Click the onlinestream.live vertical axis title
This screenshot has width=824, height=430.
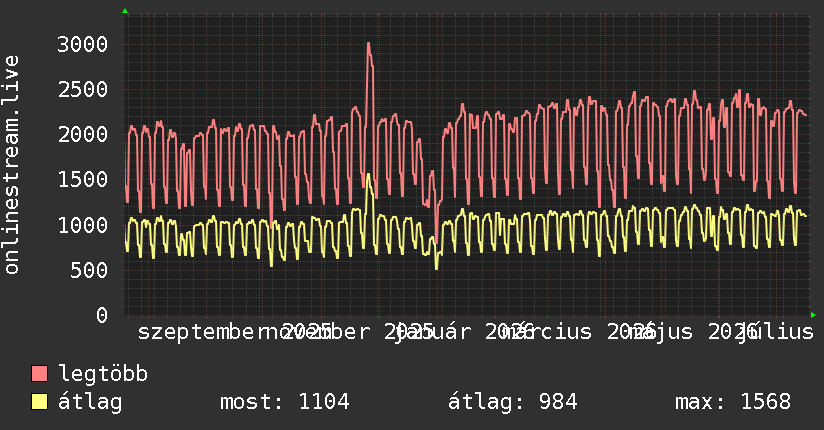coord(12,165)
